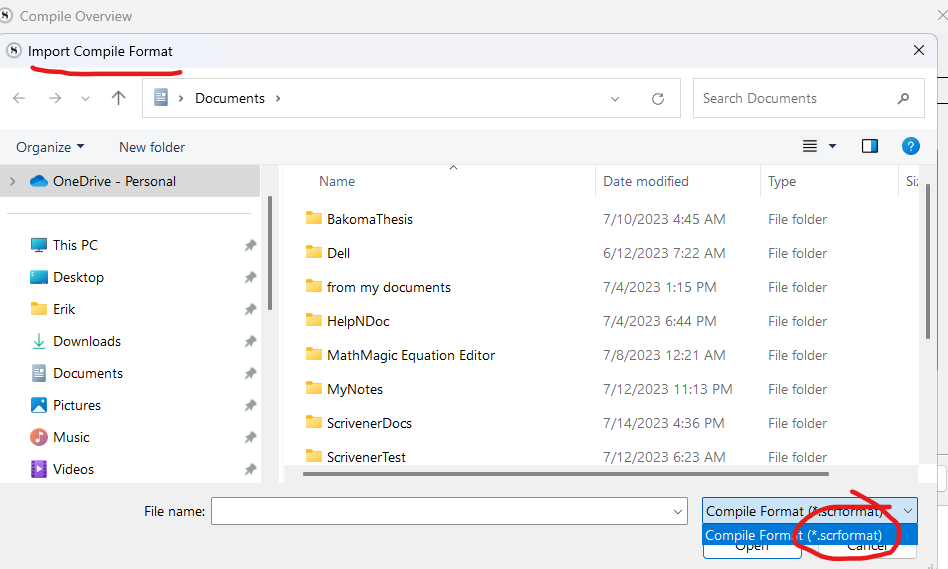Select Pictures in the navigation pane
948x569 pixels.
pos(76,405)
